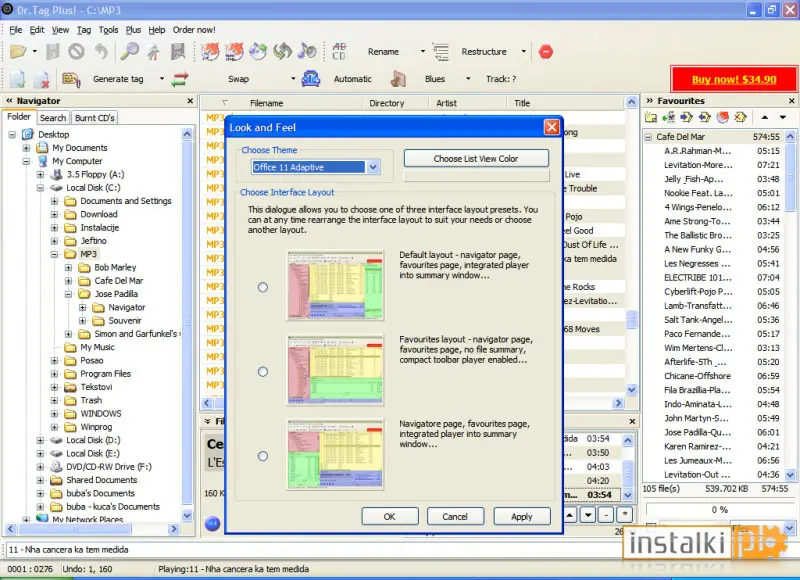
Task: Open the Choose Theme dropdown
Action: [373, 167]
